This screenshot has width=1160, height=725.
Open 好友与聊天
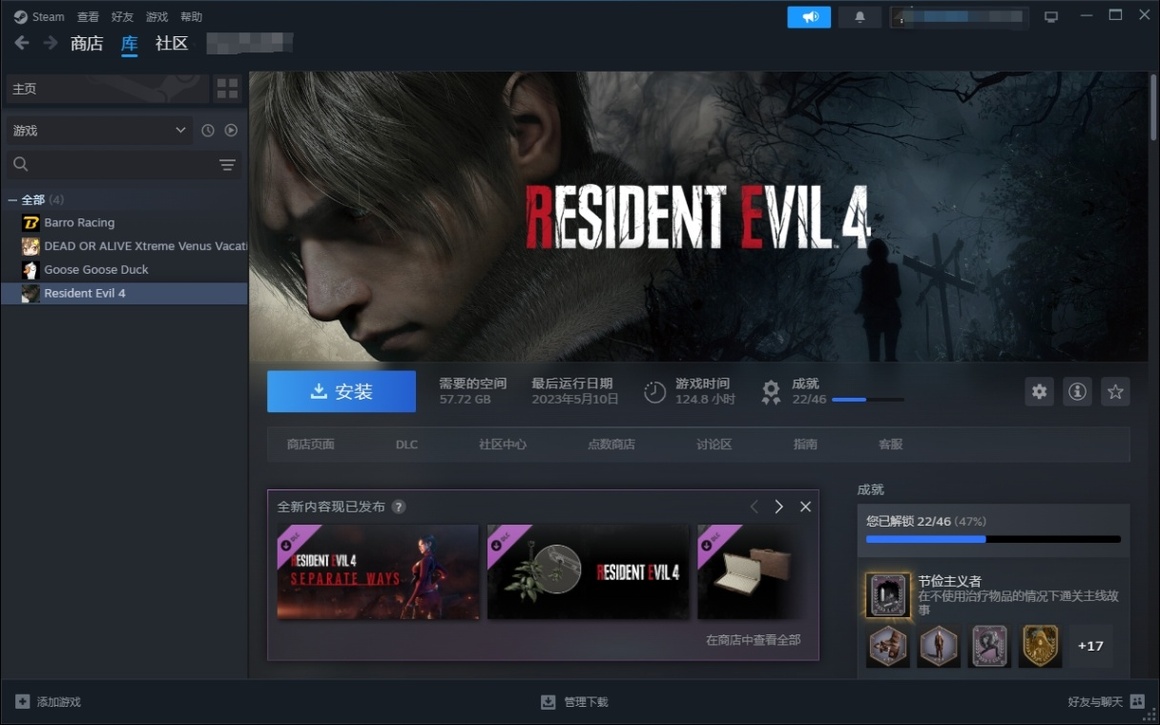(1106, 701)
